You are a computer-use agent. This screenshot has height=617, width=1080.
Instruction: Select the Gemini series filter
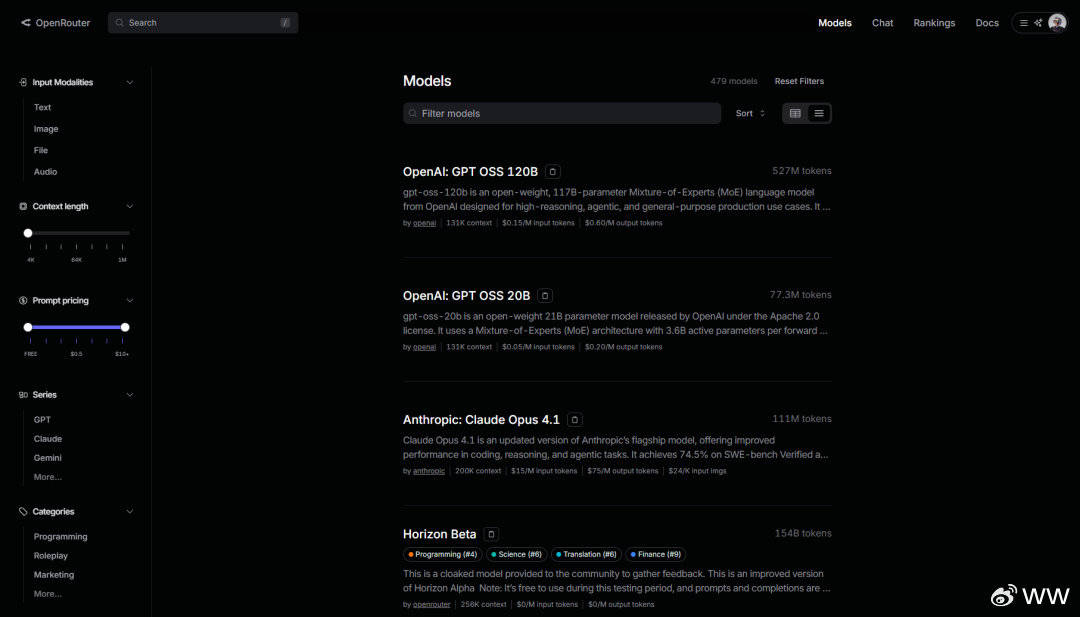(48, 458)
